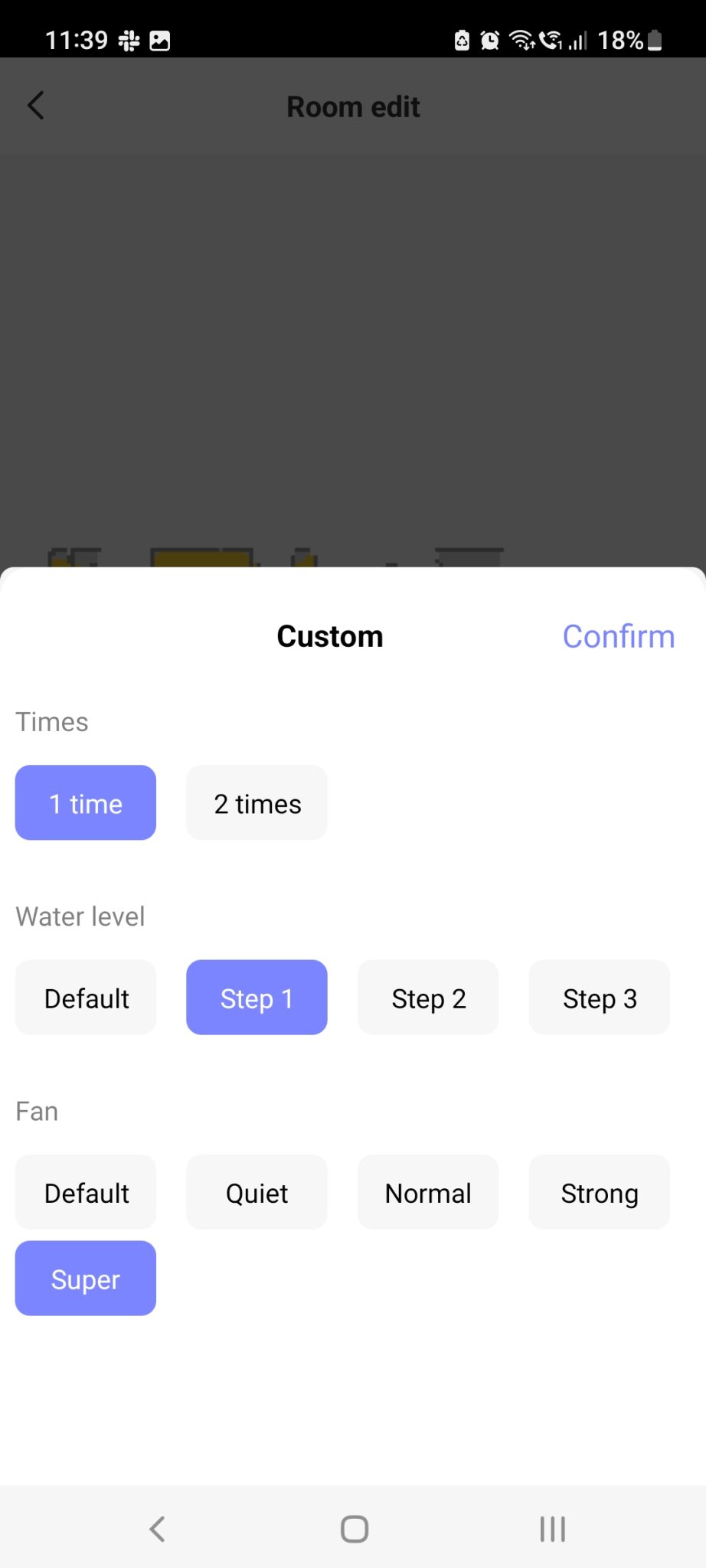Tap the gallery notification icon in status bar

(x=160, y=41)
